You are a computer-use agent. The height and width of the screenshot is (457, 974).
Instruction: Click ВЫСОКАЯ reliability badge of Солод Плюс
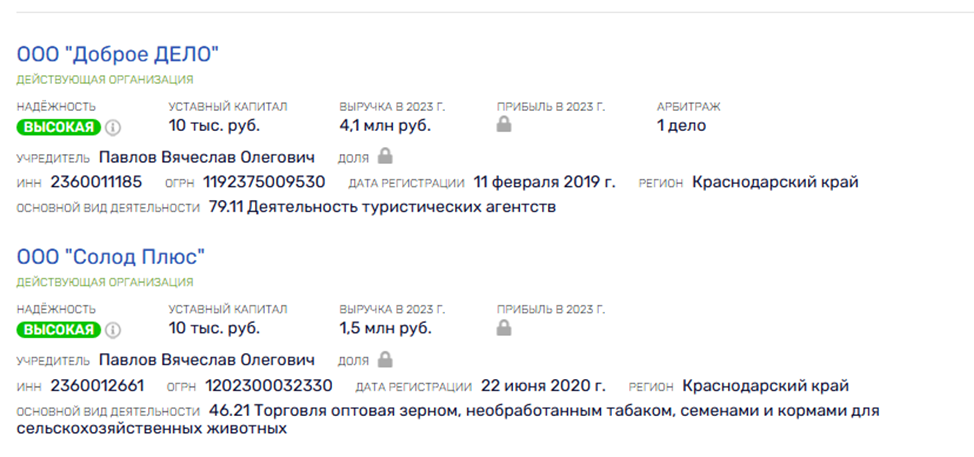pos(59,330)
